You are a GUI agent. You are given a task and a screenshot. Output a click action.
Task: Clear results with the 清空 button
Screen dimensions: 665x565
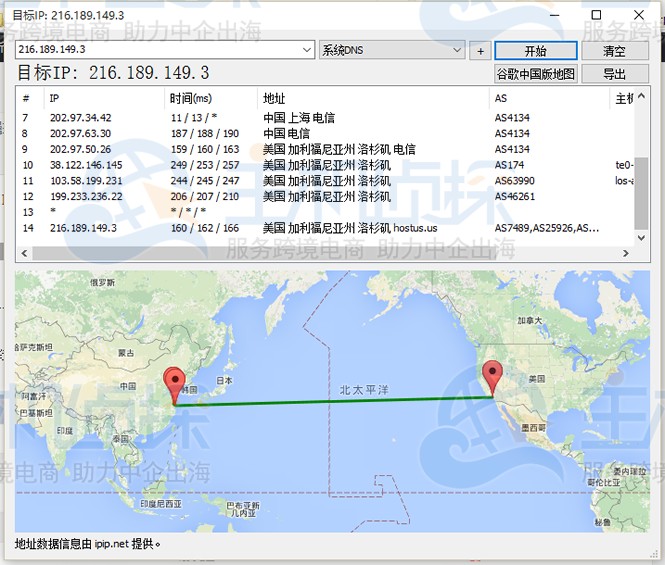pyautogui.click(x=613, y=50)
